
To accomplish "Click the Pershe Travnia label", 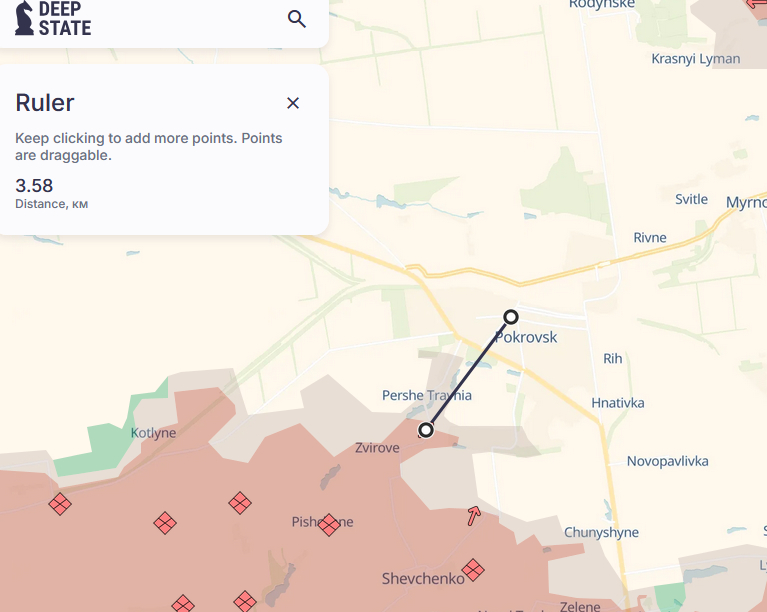I will (x=426, y=396).
